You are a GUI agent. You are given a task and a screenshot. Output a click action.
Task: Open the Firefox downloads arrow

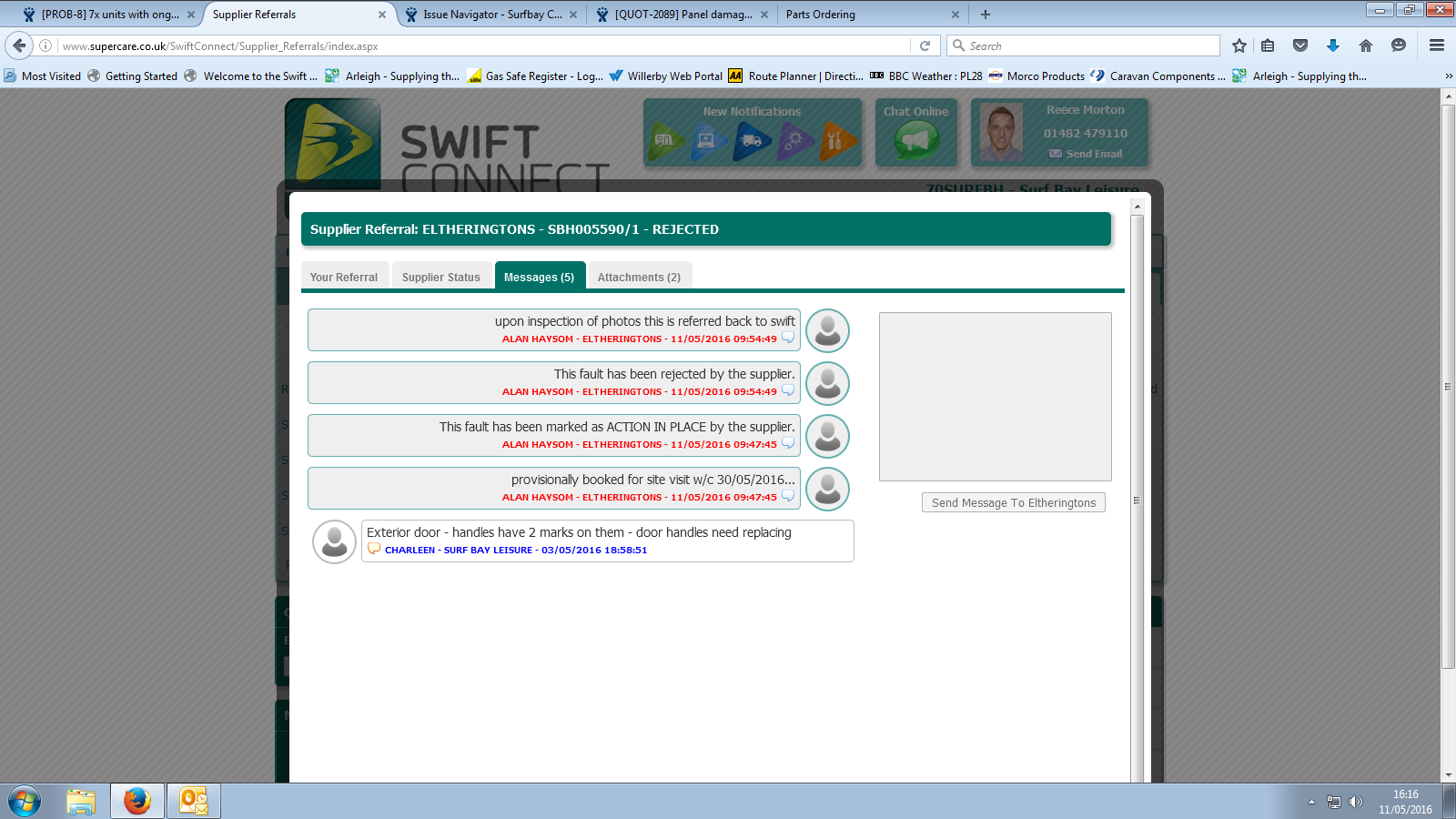coord(1333,45)
